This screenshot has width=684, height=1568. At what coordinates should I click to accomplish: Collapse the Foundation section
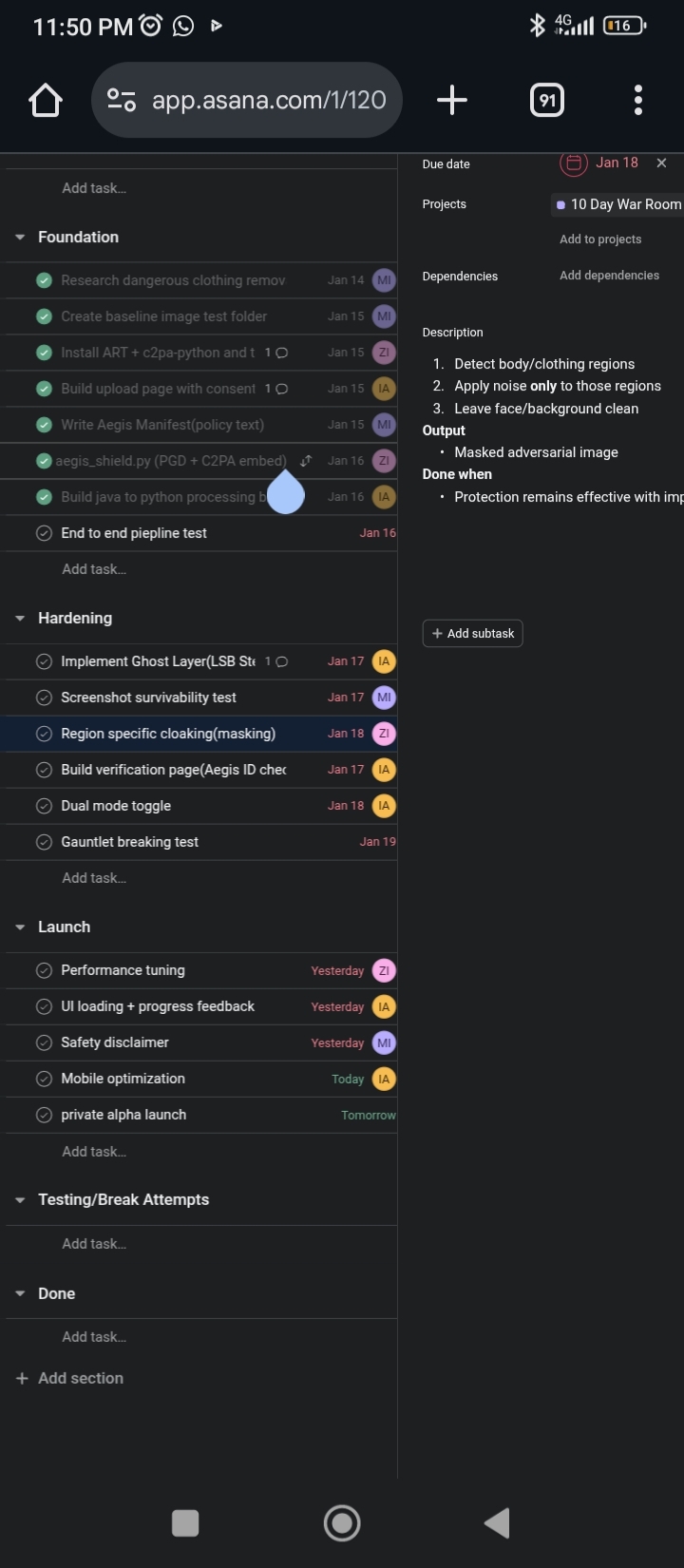click(20, 238)
